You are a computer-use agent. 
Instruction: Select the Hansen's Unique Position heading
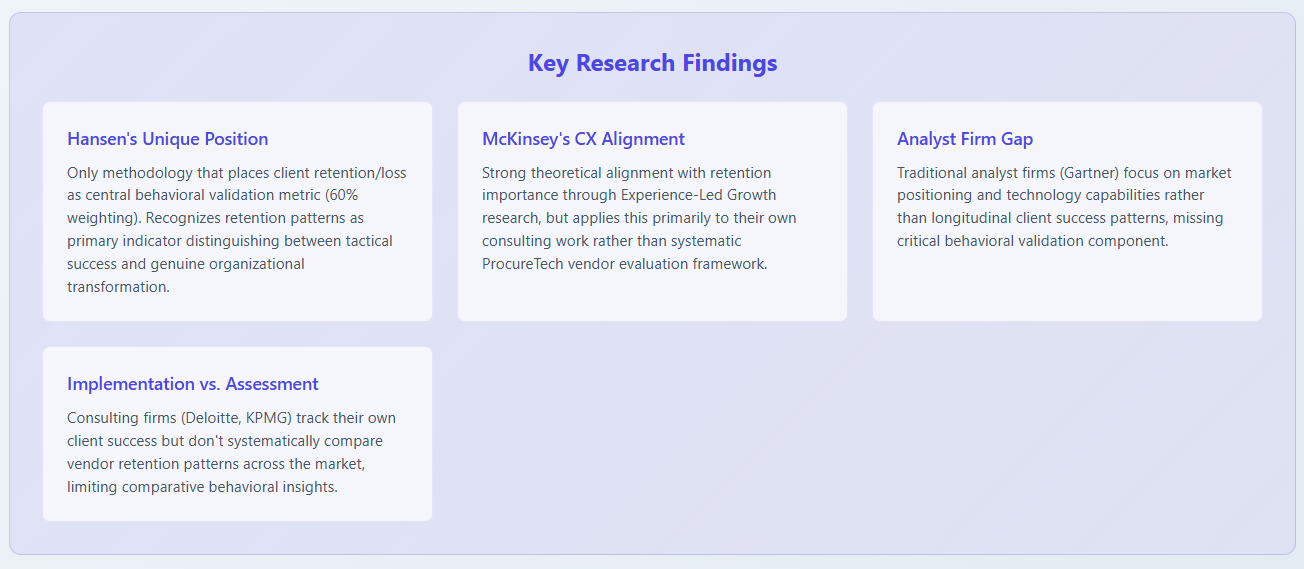coord(167,139)
